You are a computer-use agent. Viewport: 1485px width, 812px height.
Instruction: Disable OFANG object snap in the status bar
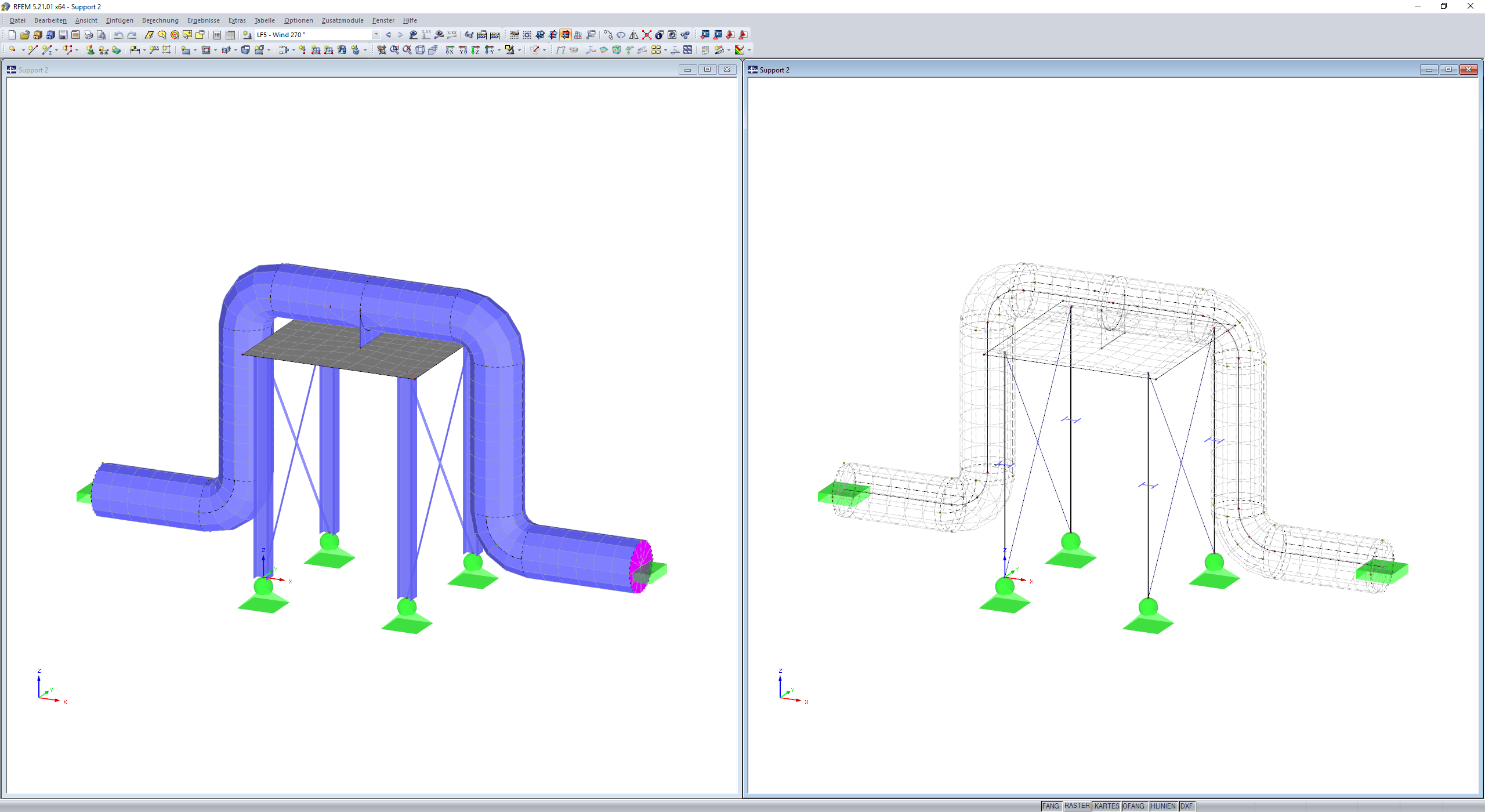tap(1133, 806)
